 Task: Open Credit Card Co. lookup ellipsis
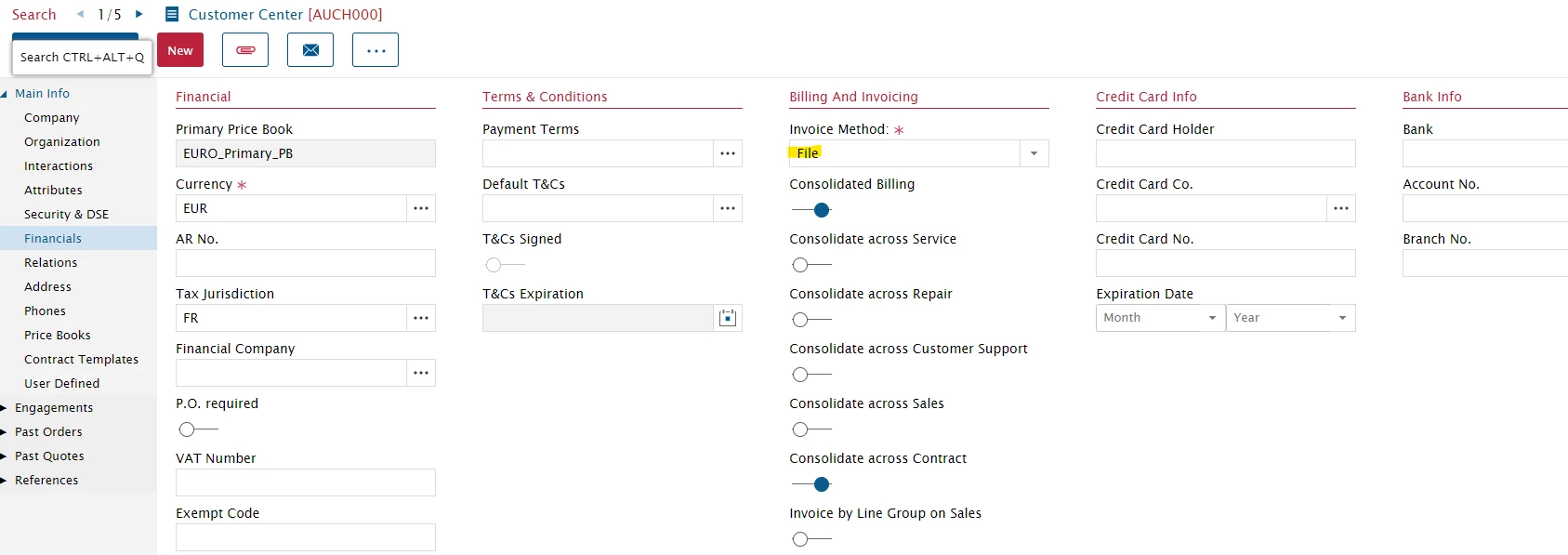[1341, 208]
